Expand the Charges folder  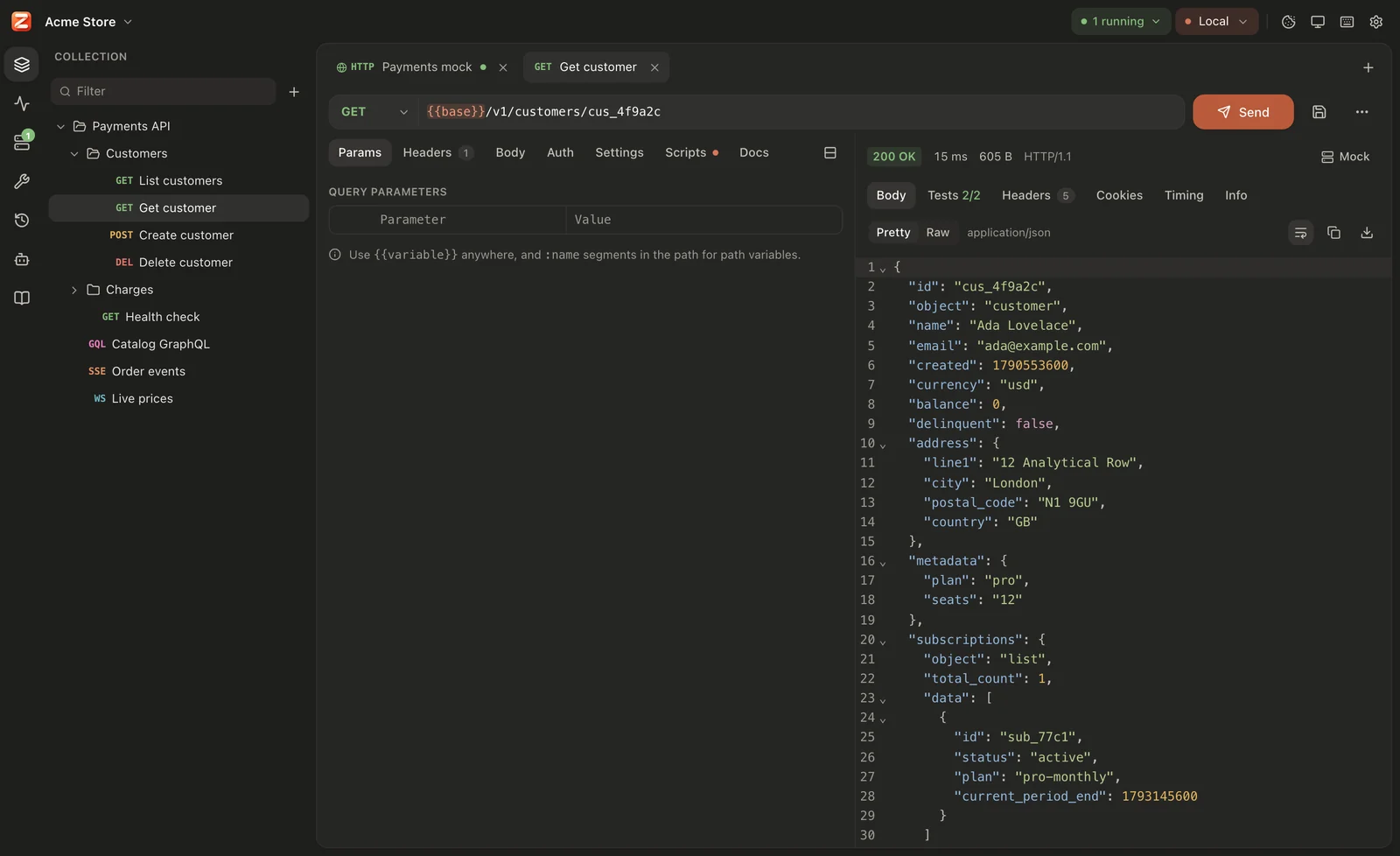tap(74, 290)
